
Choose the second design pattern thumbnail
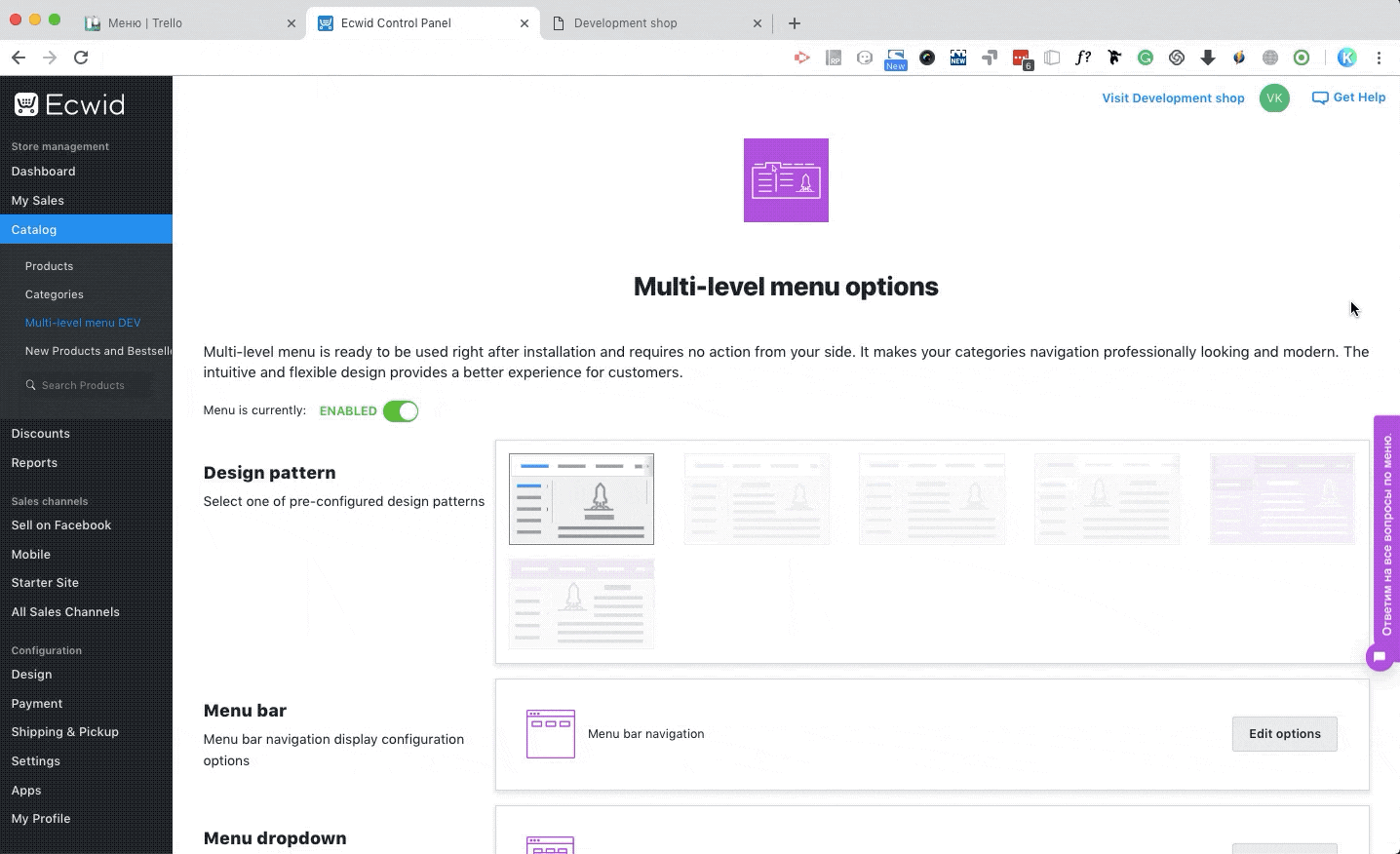point(757,498)
